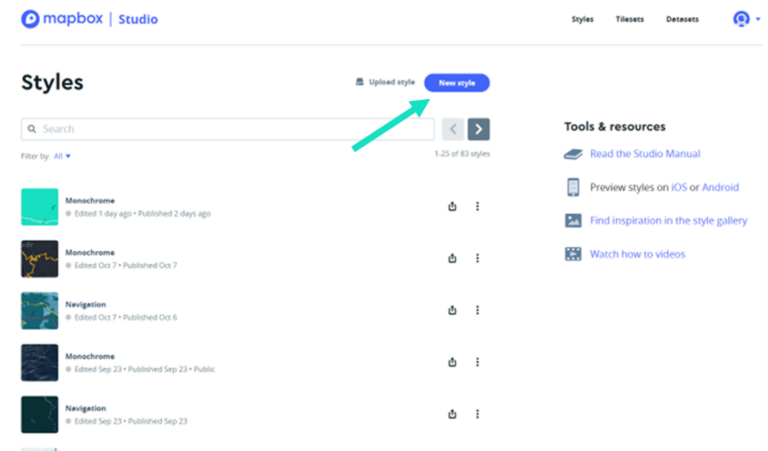Click share icon on the Oct 7 Monochrome style
The height and width of the screenshot is (451, 768).
(452, 258)
